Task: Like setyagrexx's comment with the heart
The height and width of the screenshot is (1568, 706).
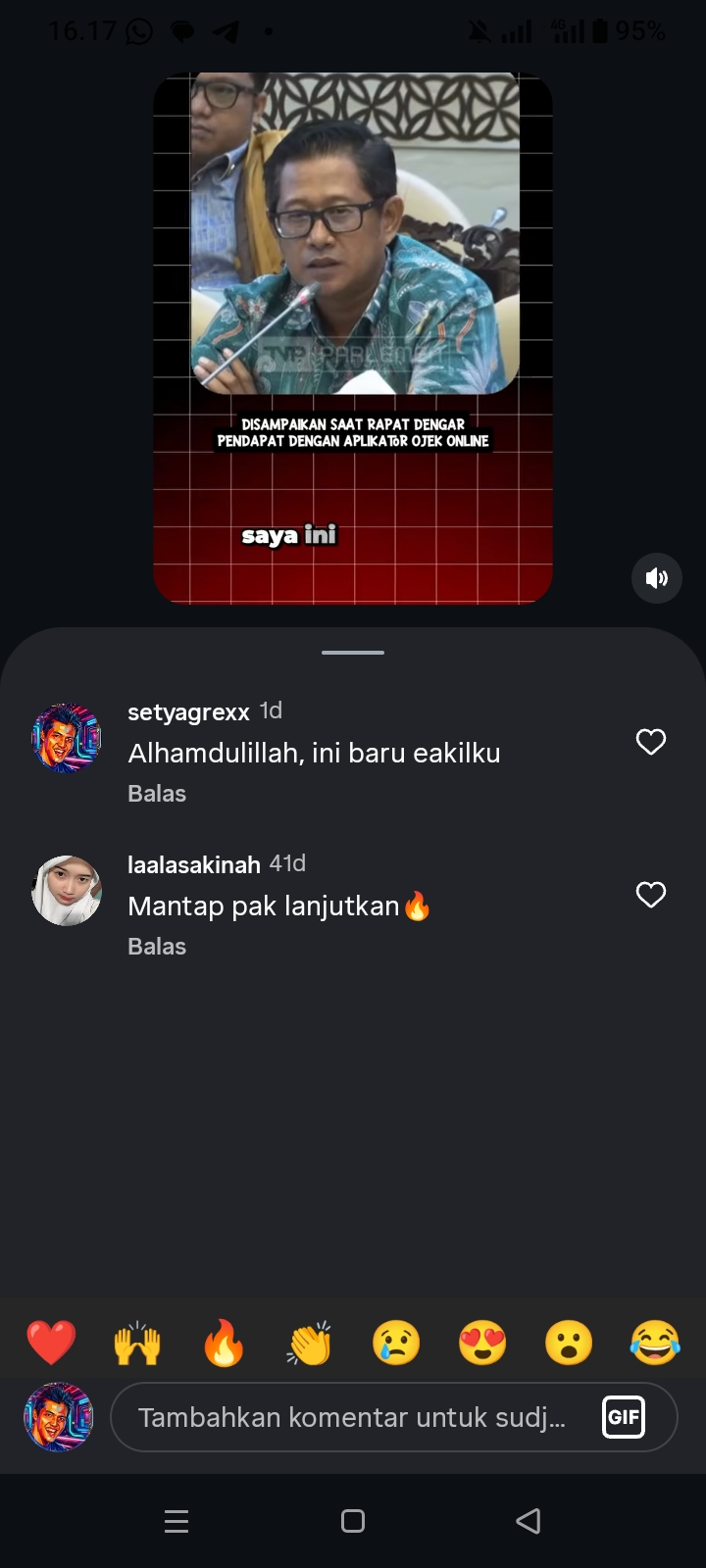Action: click(651, 742)
